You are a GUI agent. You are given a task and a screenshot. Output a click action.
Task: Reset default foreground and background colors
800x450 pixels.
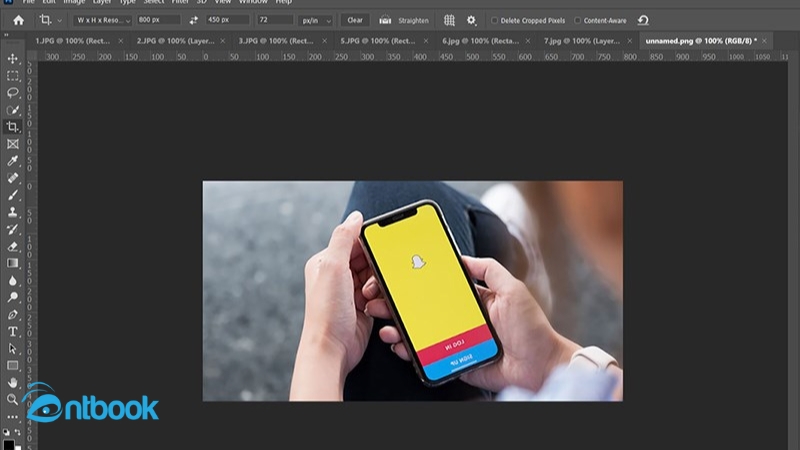tap(6, 432)
